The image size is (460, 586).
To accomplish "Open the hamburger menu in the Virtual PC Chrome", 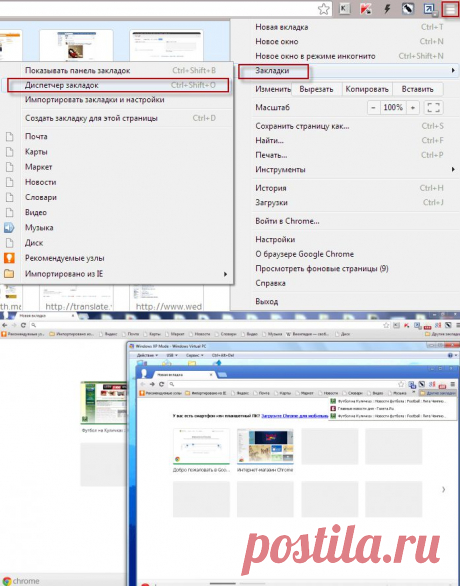I will click(x=453, y=384).
